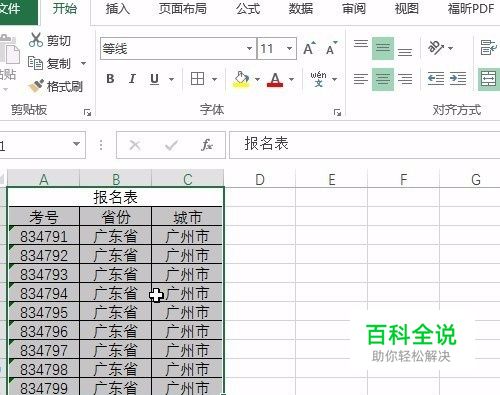Click the formula bar showing 报名表
Viewport: 500px width, 395px height.
(364, 145)
